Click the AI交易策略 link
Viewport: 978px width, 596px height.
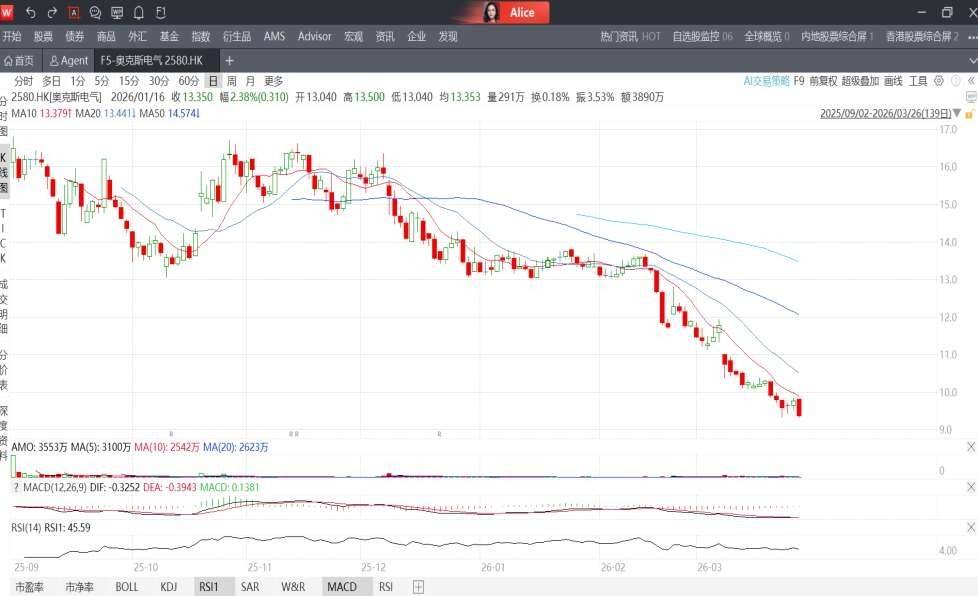point(766,81)
